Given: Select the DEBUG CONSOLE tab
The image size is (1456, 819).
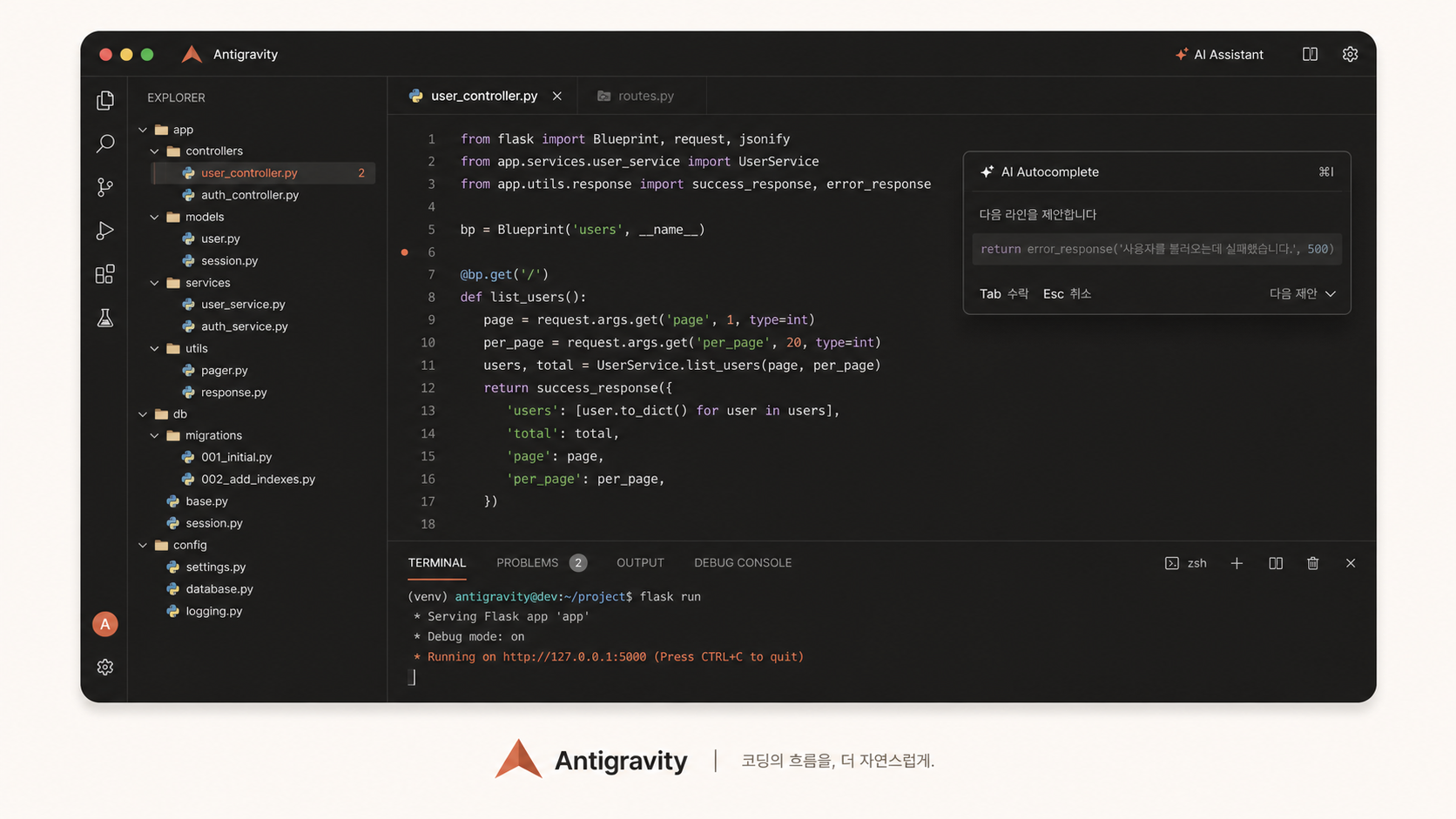Looking at the screenshot, I should click(743, 562).
